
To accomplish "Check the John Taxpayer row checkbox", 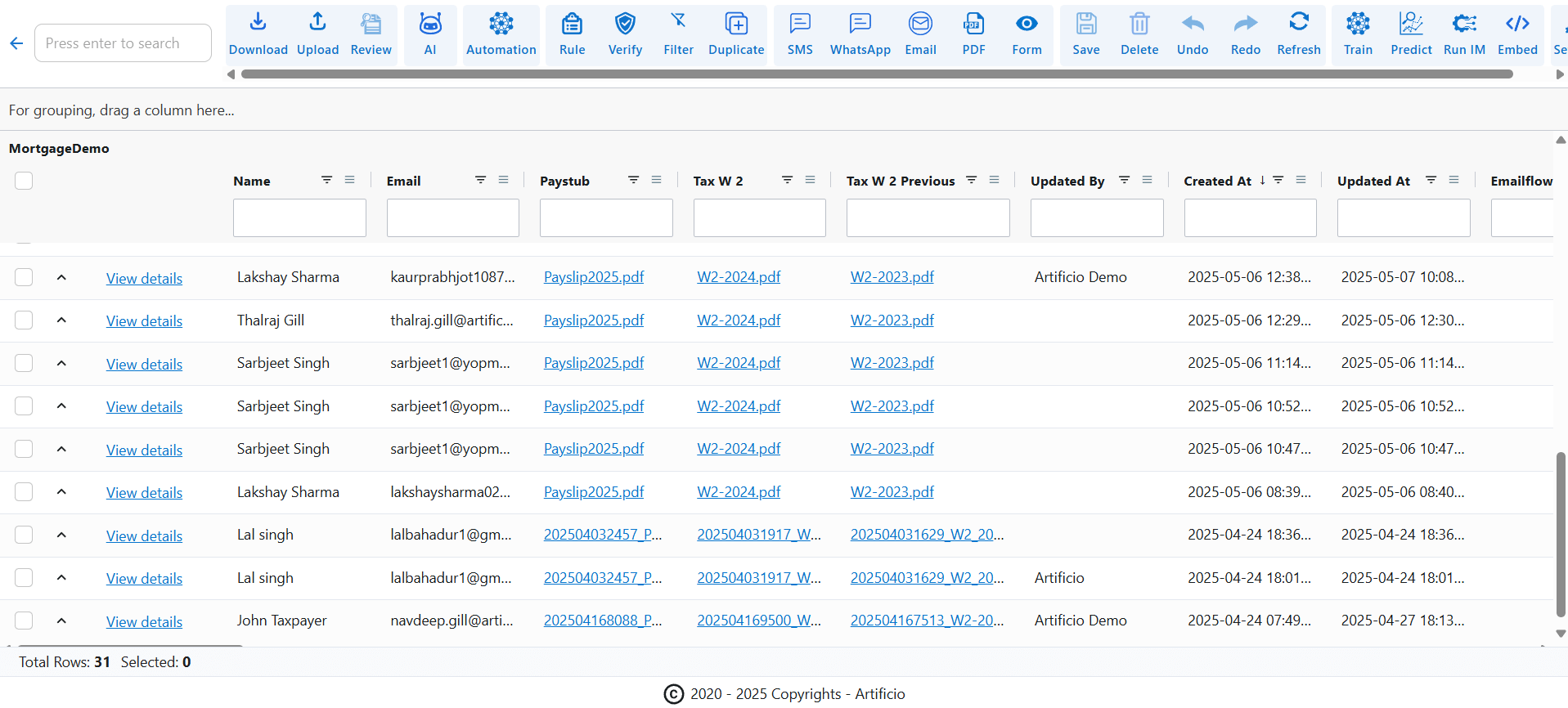I will pyautogui.click(x=24, y=621).
